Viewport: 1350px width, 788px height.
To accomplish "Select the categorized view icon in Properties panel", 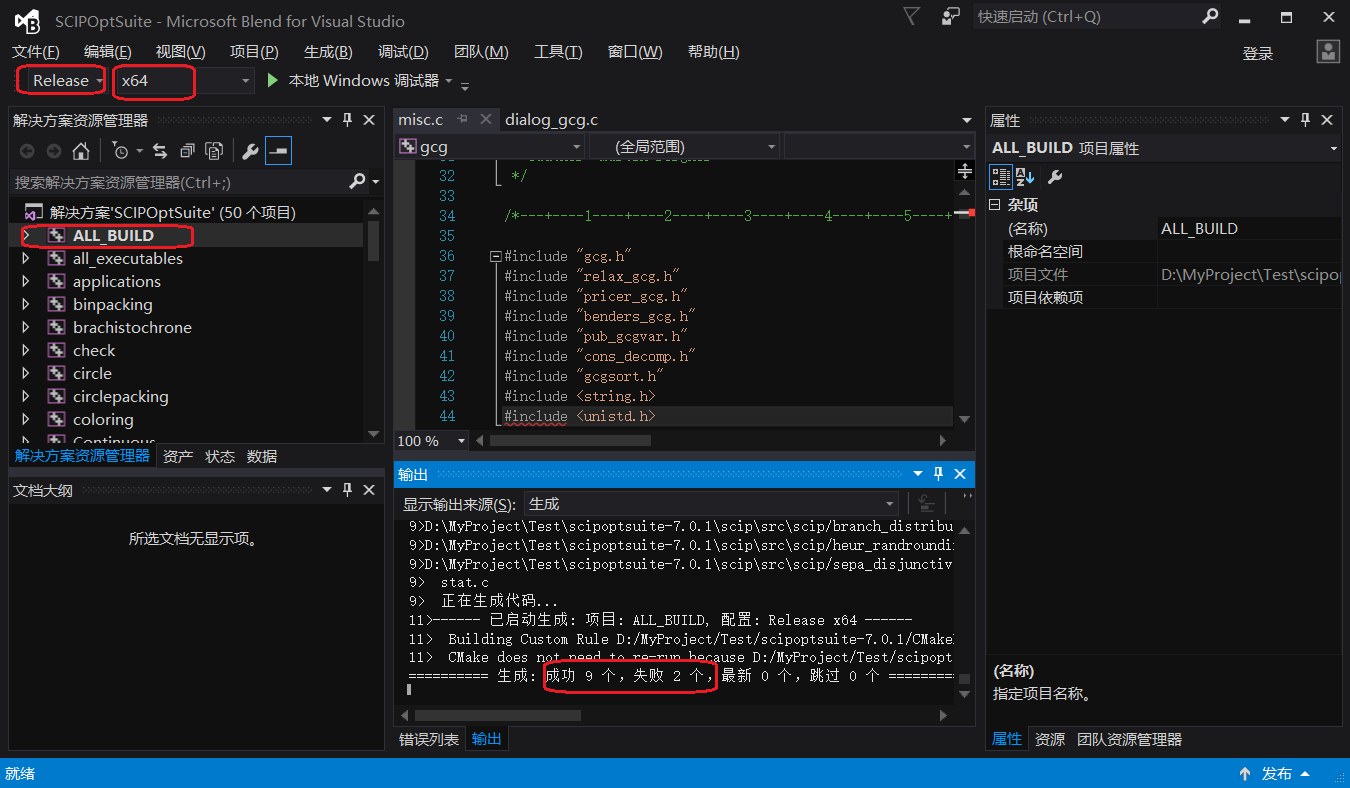I will point(1001,176).
